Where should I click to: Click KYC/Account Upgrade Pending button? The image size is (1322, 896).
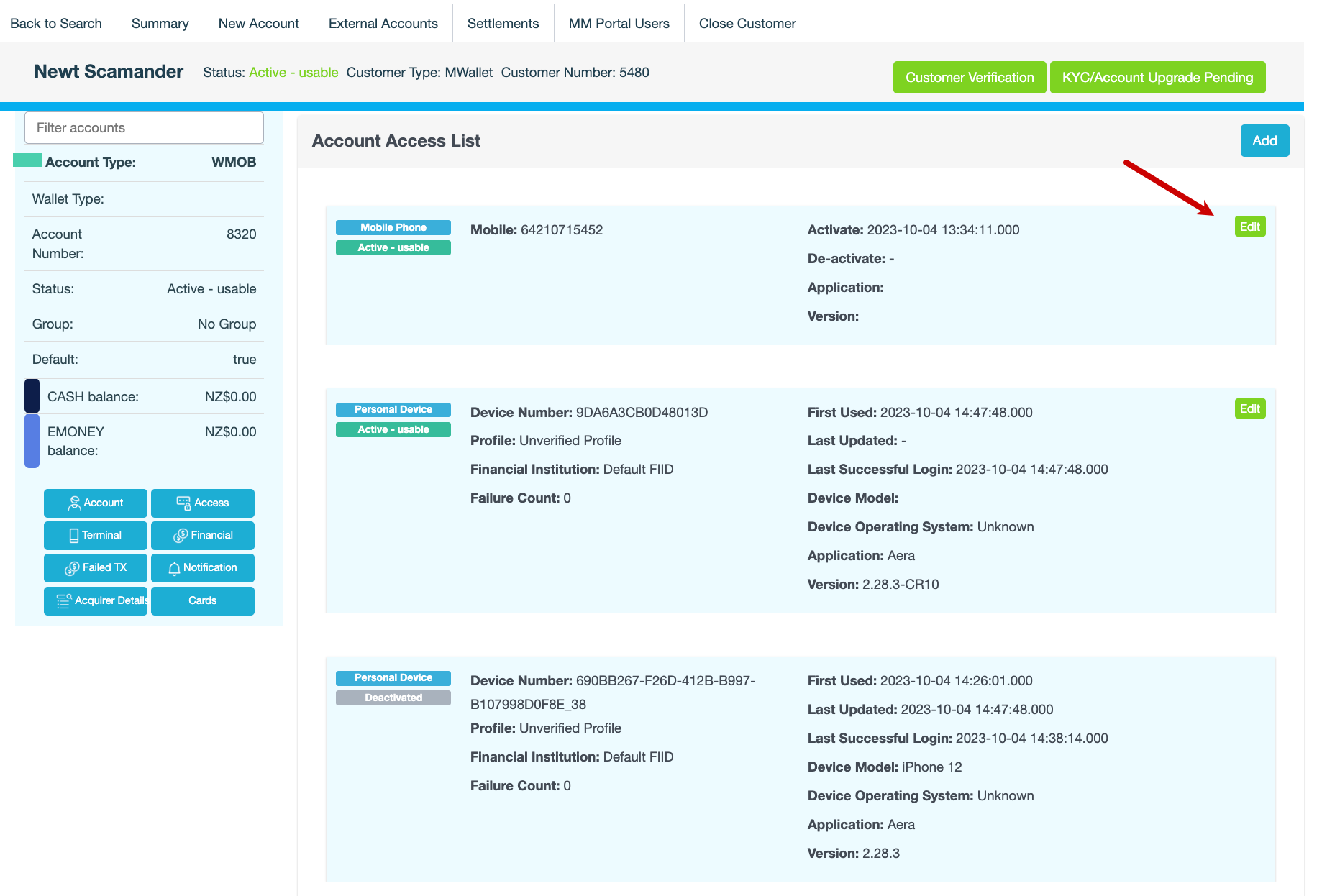point(1157,77)
